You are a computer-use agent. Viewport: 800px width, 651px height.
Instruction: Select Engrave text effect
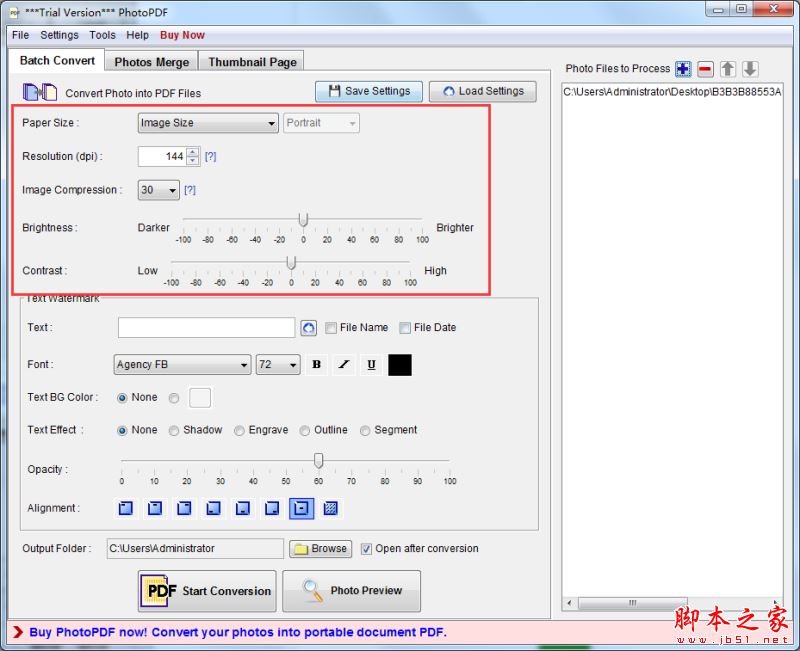(239, 431)
